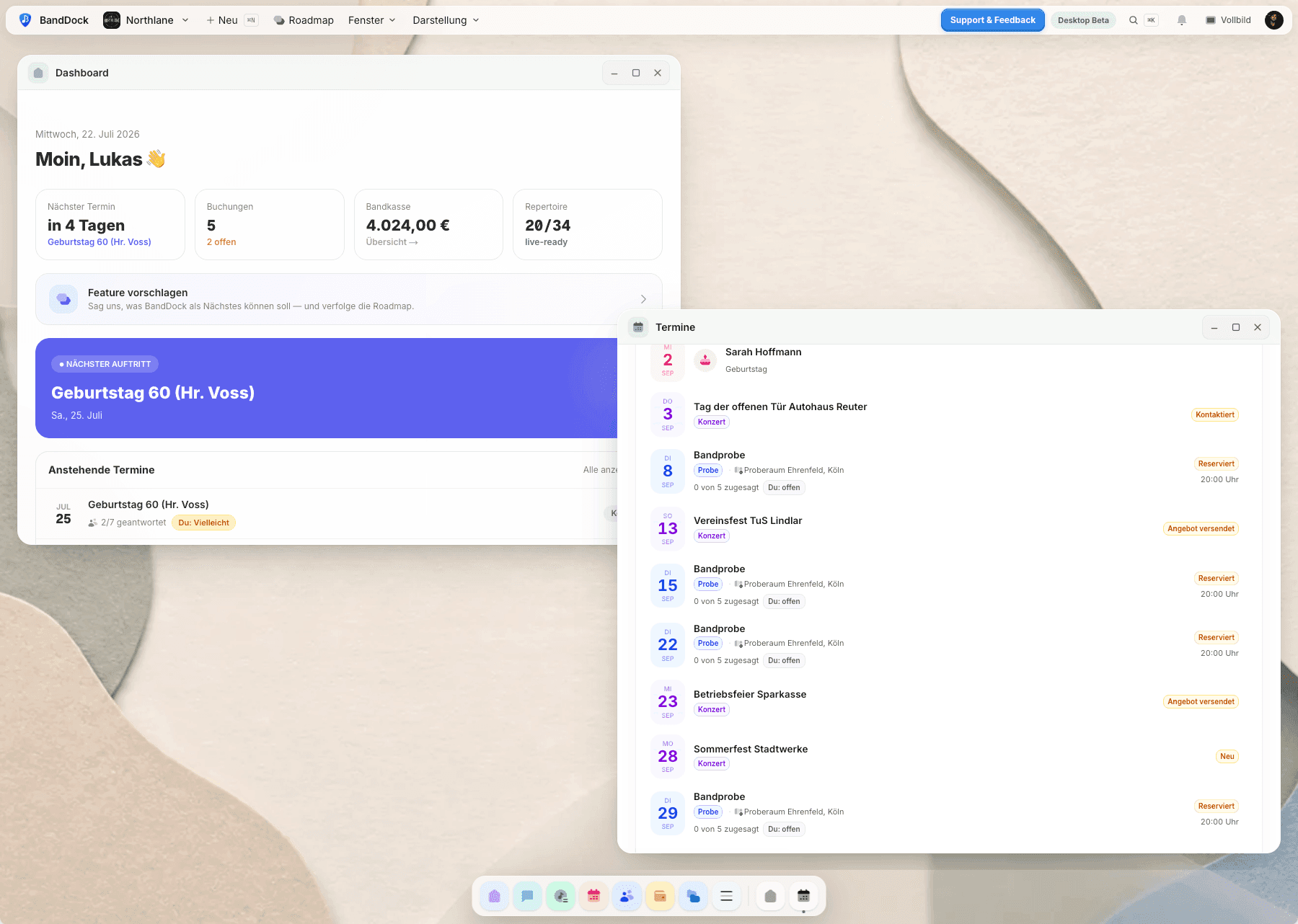Open the Buchungen card

(x=269, y=224)
